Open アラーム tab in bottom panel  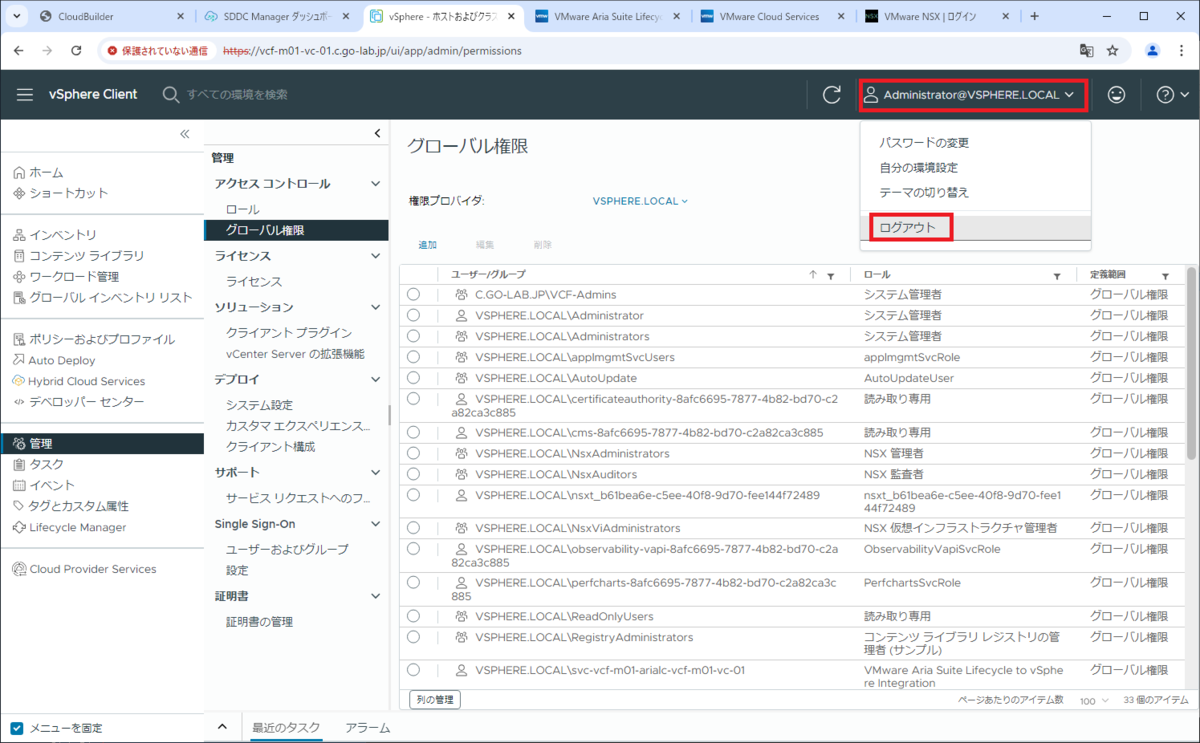[367, 728]
